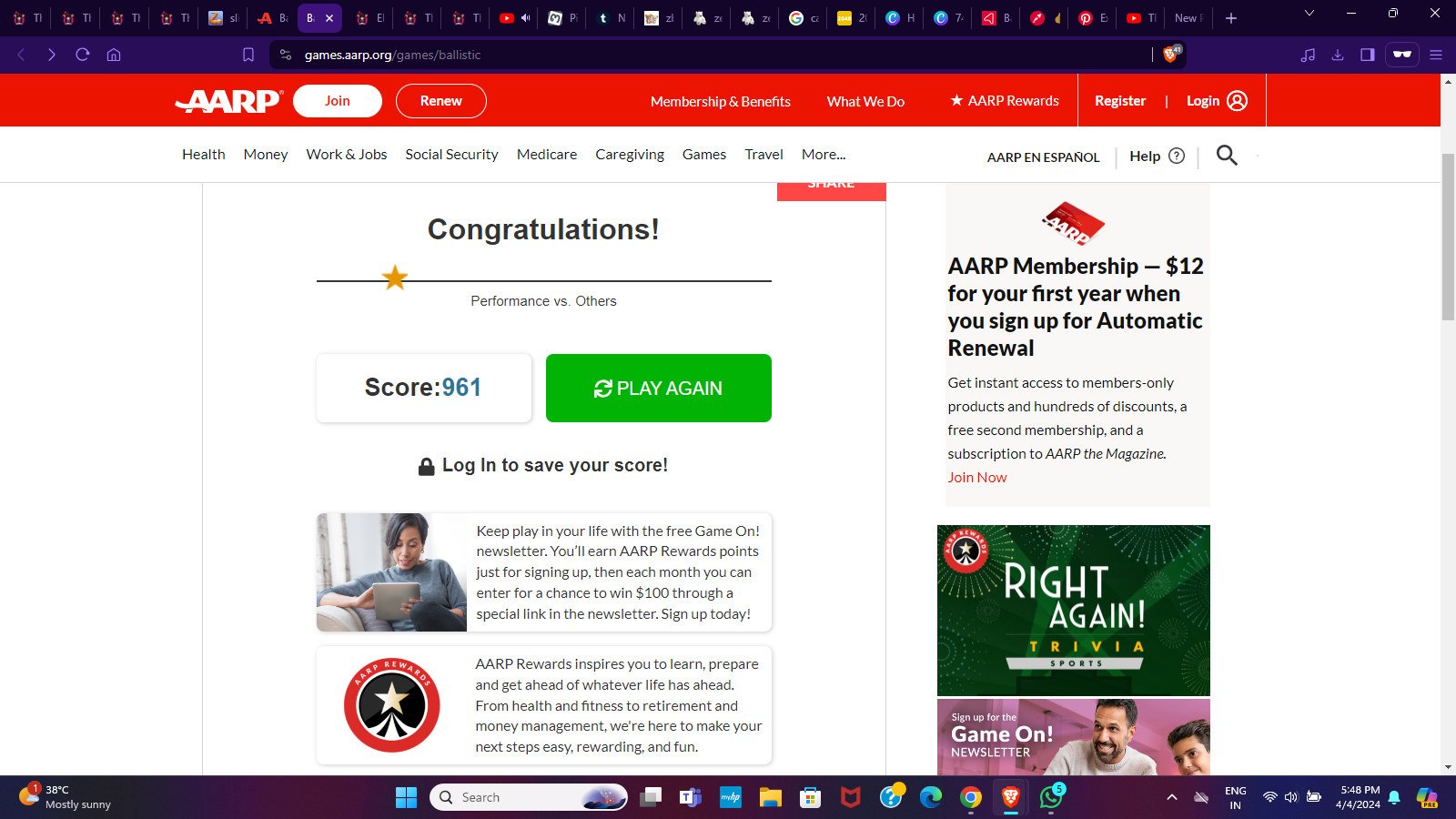1456x819 pixels.
Task: Open the notification bell in tray
Action: [1394, 798]
